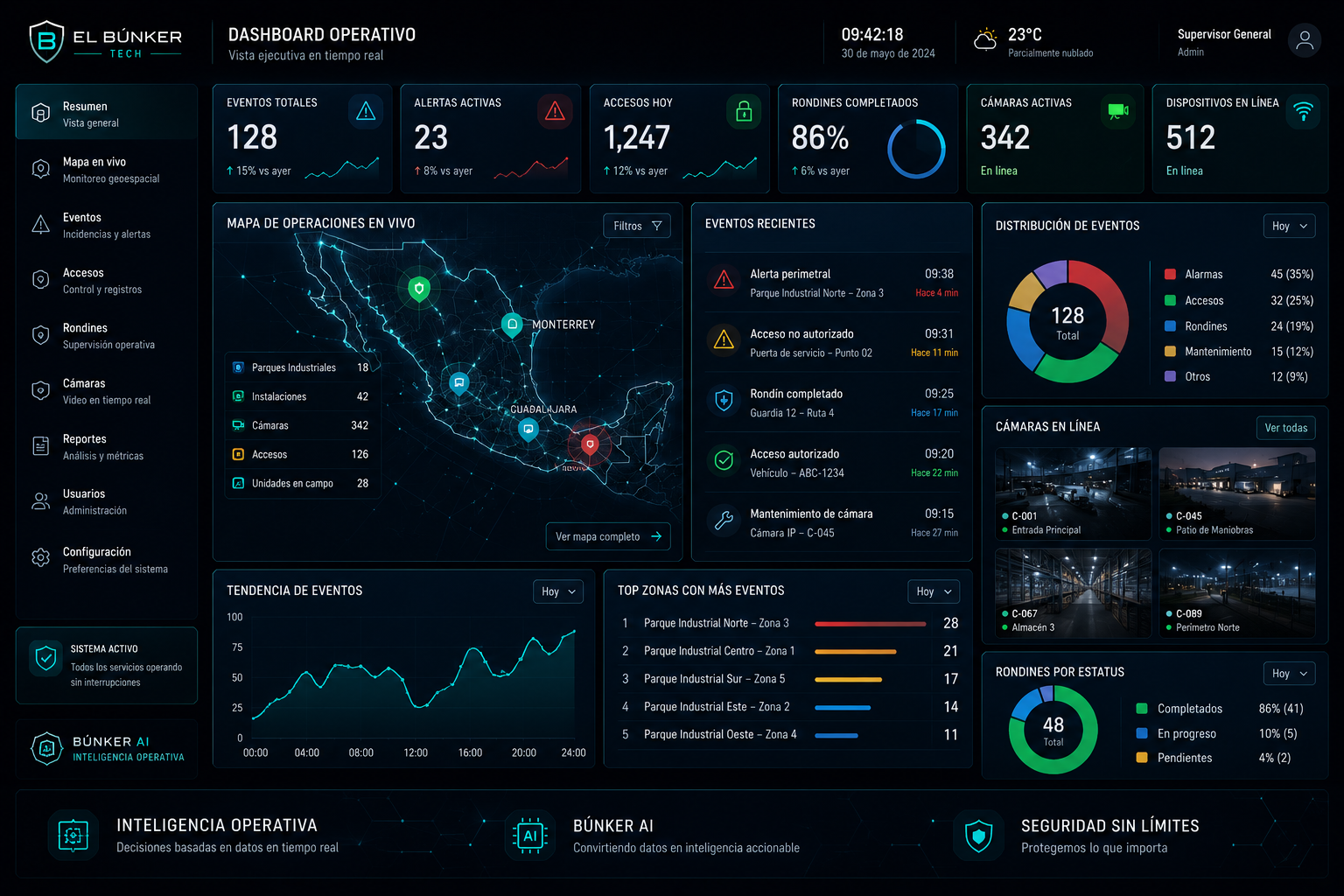Click the Acceso no autorizado yellow warning icon

724,339
